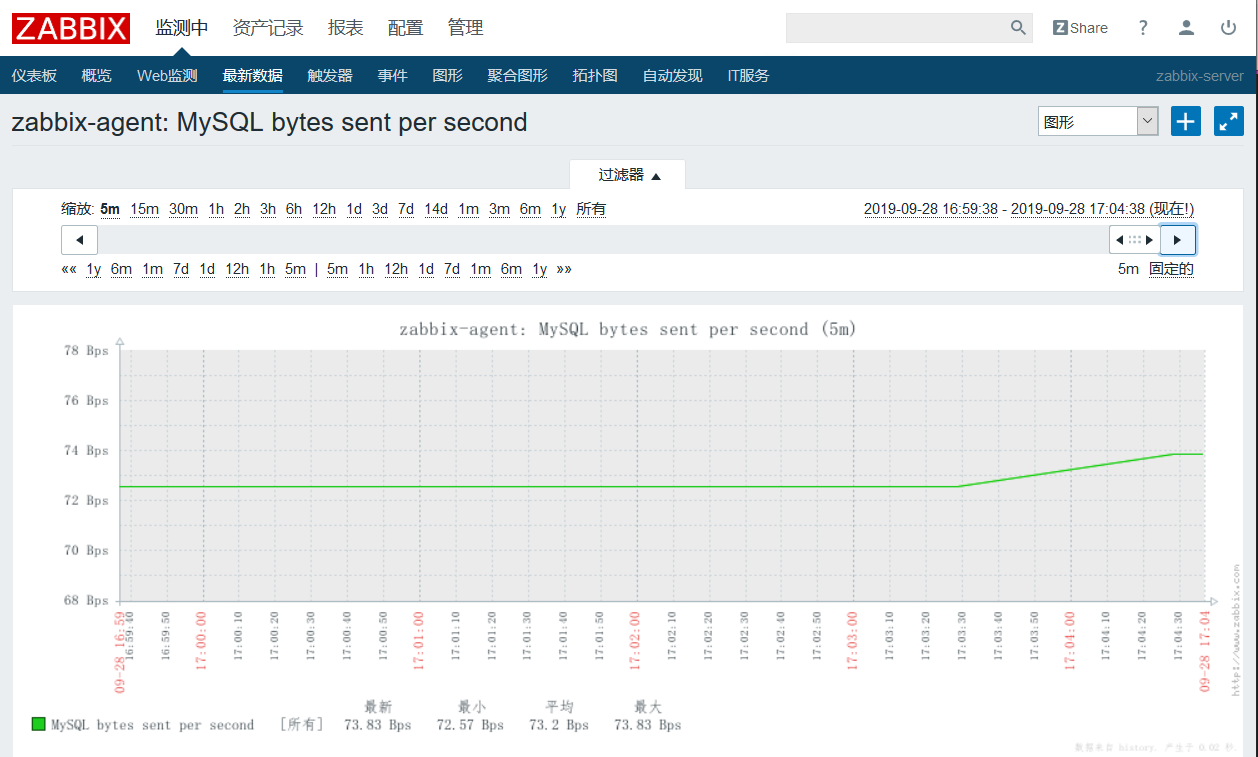Go to 触发器 submenu
This screenshot has width=1258, height=757.
330,75
